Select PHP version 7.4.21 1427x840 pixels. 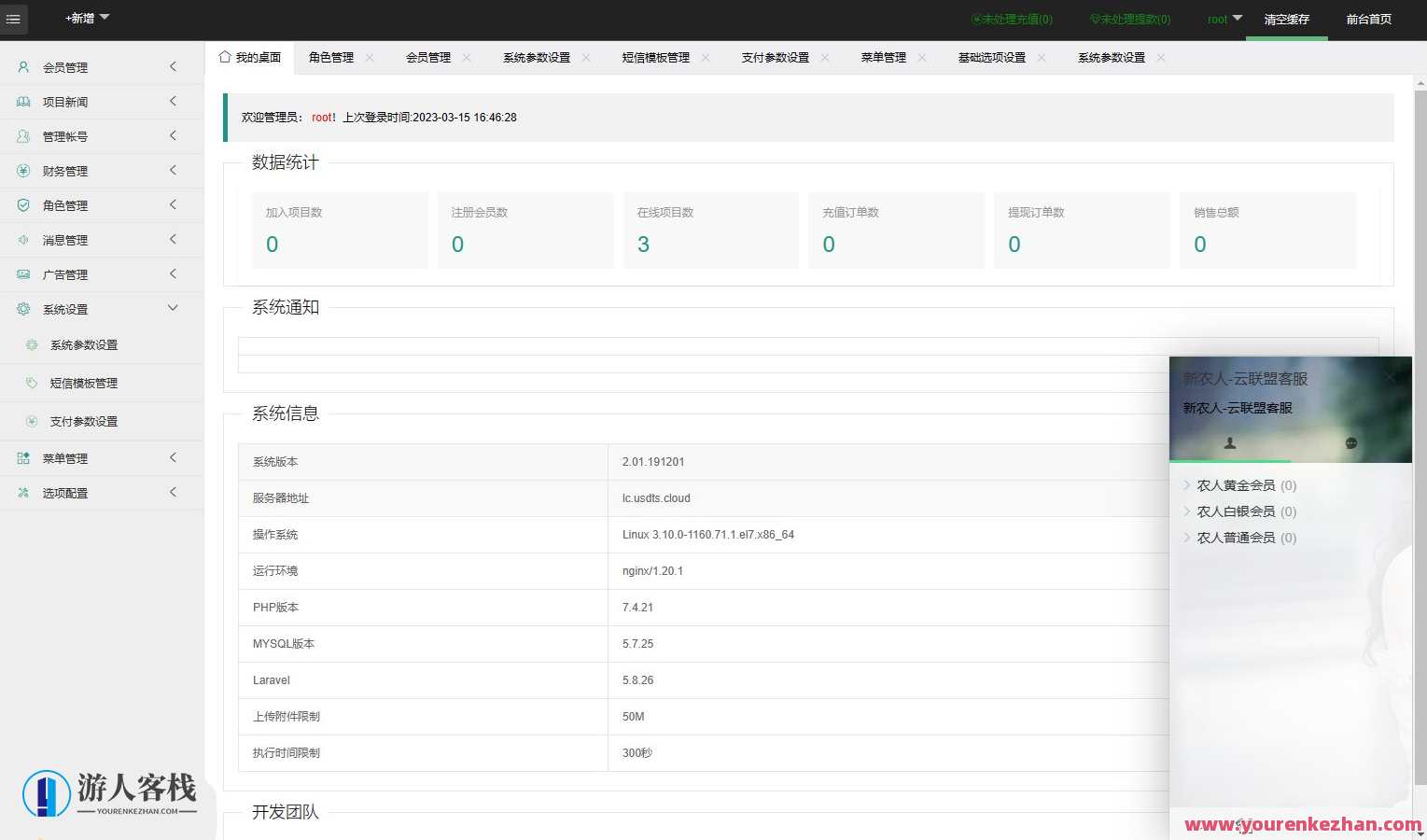click(637, 608)
